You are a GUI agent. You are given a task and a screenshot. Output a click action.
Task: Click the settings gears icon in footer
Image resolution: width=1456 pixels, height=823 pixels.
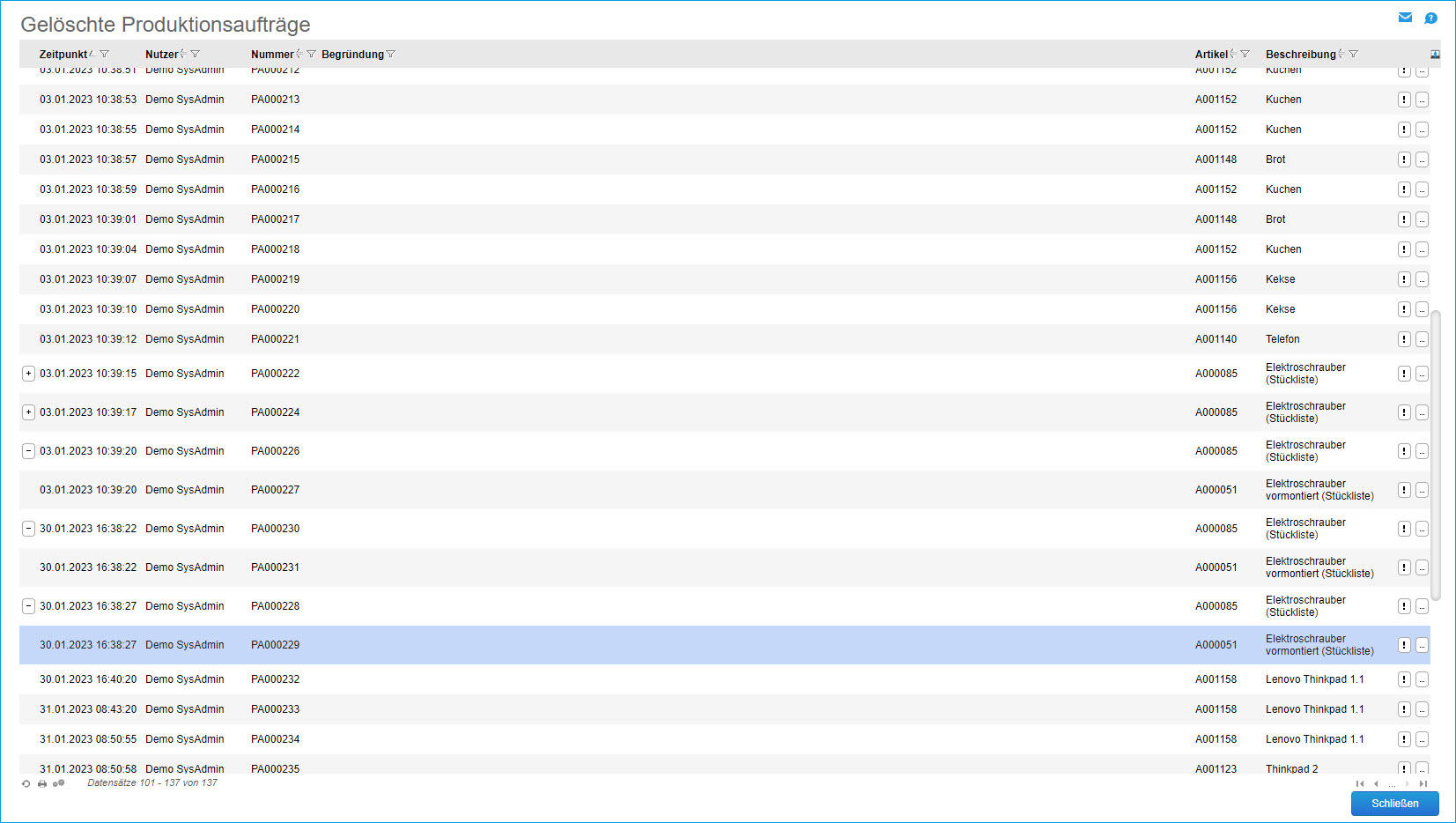click(x=58, y=783)
